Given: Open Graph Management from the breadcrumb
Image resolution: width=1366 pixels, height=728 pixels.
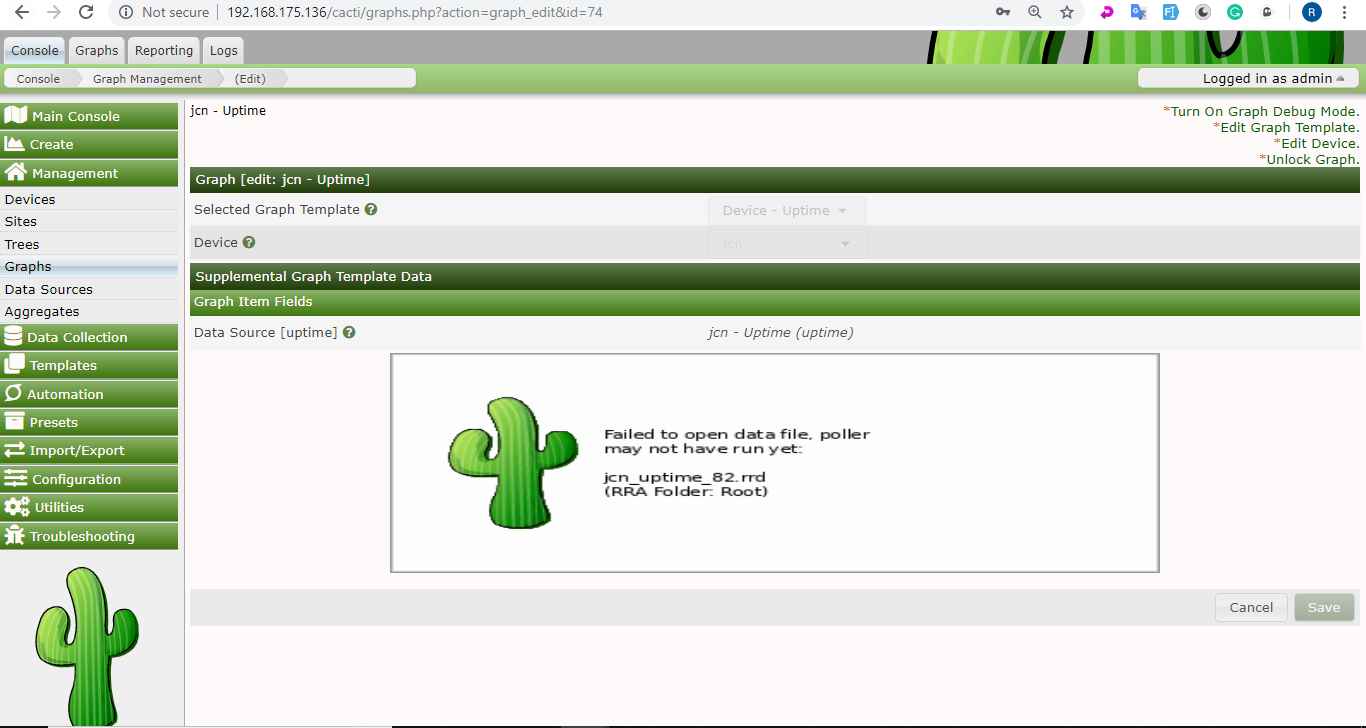Looking at the screenshot, I should (x=146, y=77).
